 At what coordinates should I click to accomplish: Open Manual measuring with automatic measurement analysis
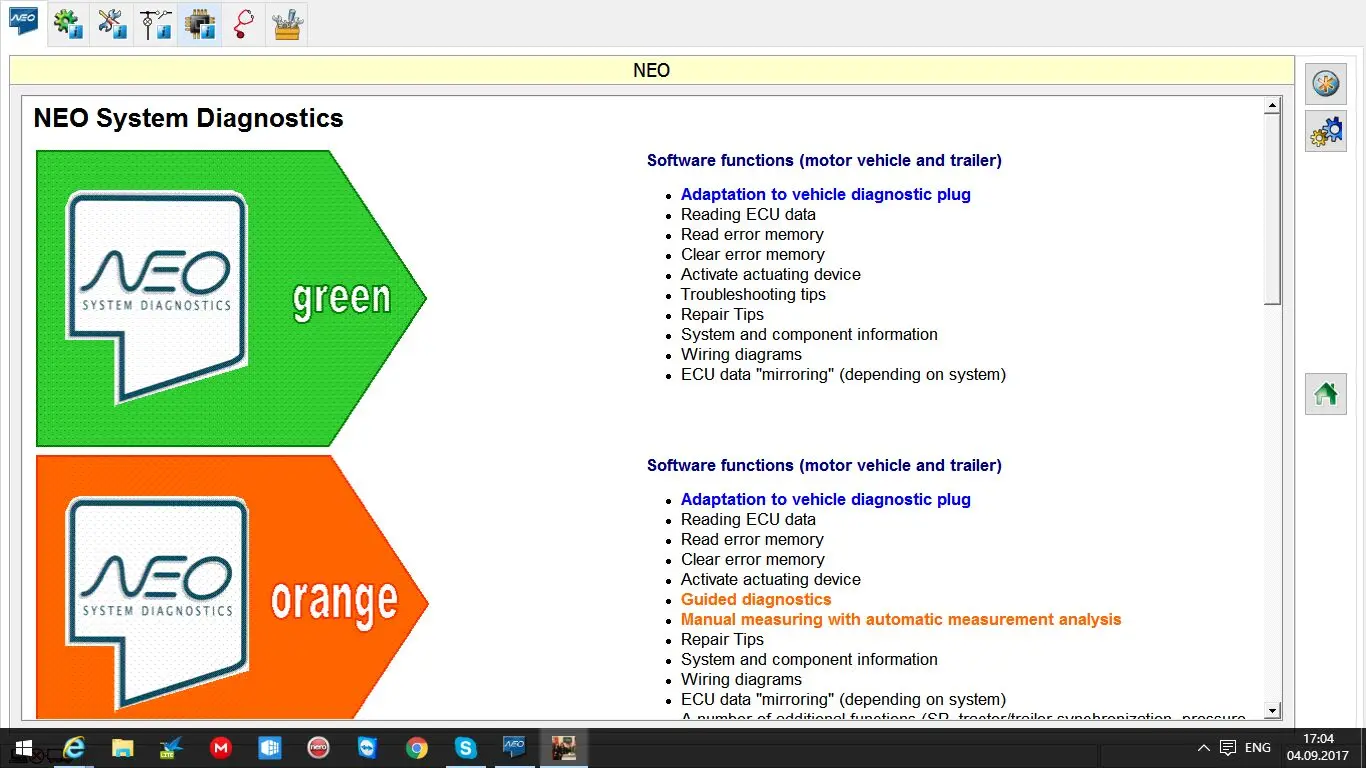901,619
